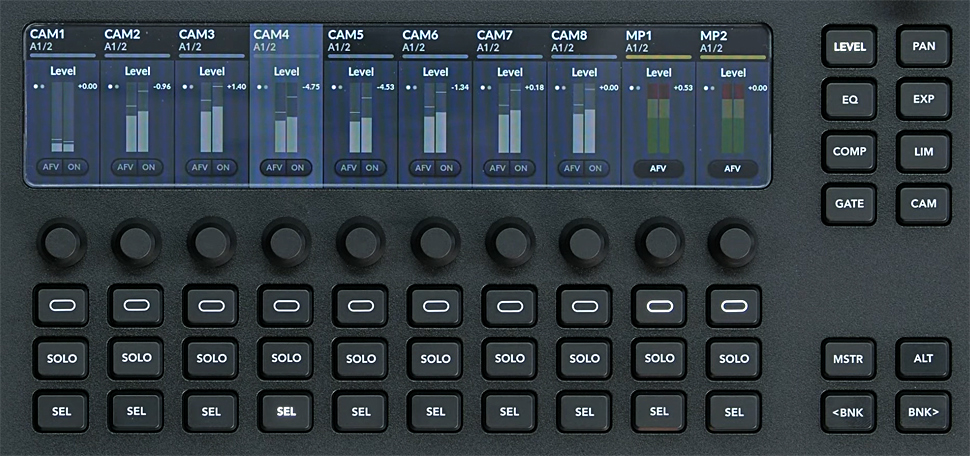Solo the MP2 channel
Image resolution: width=970 pixels, height=456 pixels.
pyautogui.click(x=734, y=358)
